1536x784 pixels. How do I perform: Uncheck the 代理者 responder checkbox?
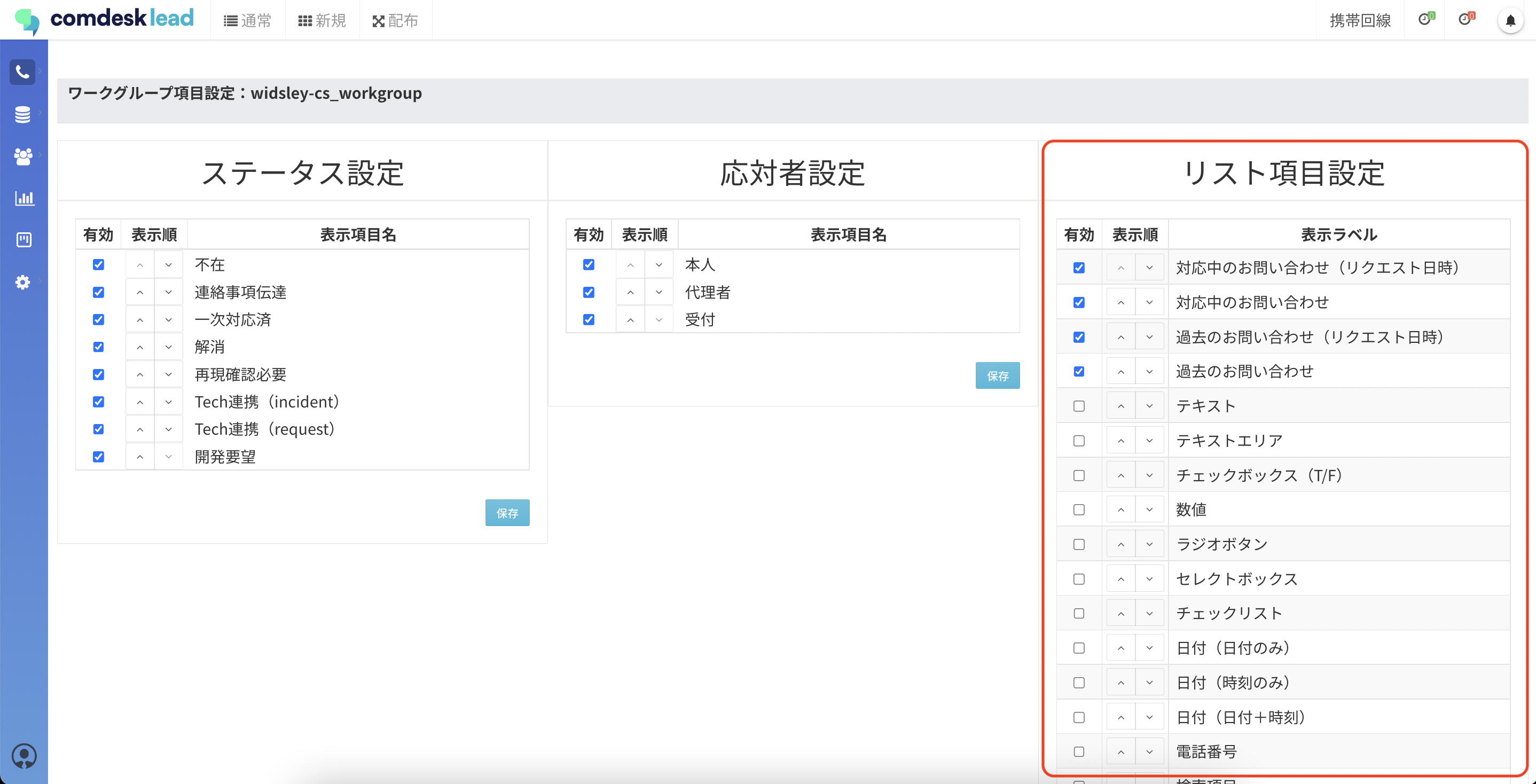pyautogui.click(x=589, y=292)
